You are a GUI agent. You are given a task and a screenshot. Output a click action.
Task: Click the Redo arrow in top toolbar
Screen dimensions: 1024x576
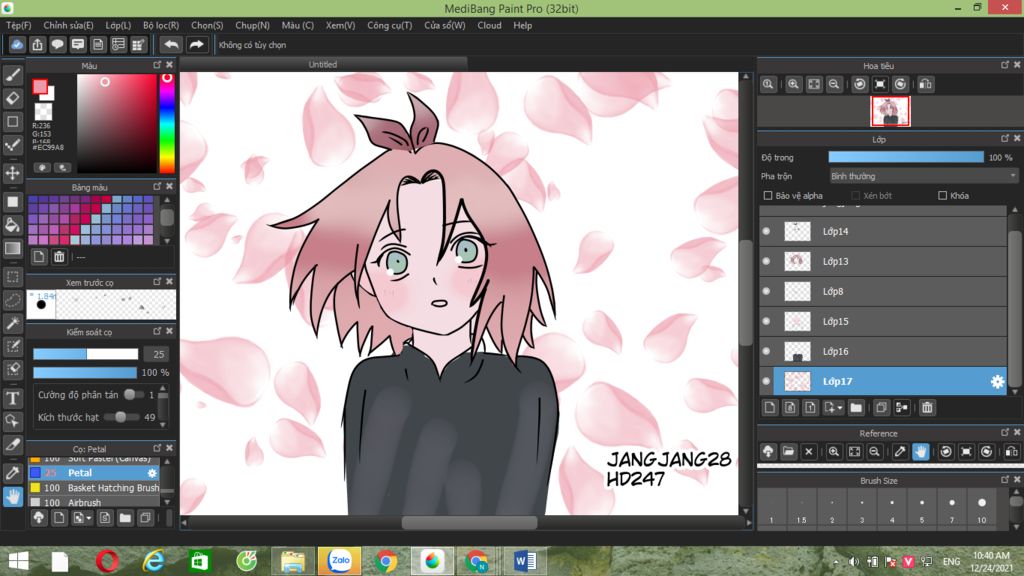click(196, 44)
